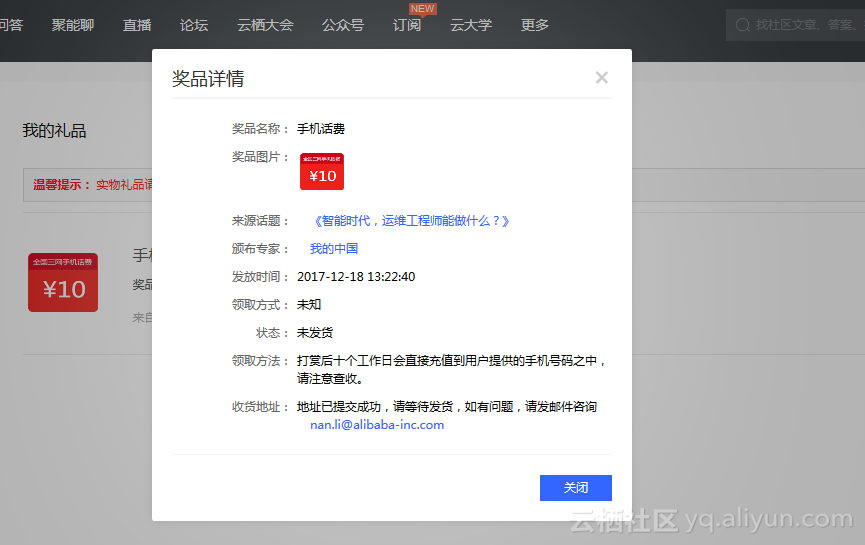
Task: Click the 温馨提示 notice text
Action: click(93, 185)
